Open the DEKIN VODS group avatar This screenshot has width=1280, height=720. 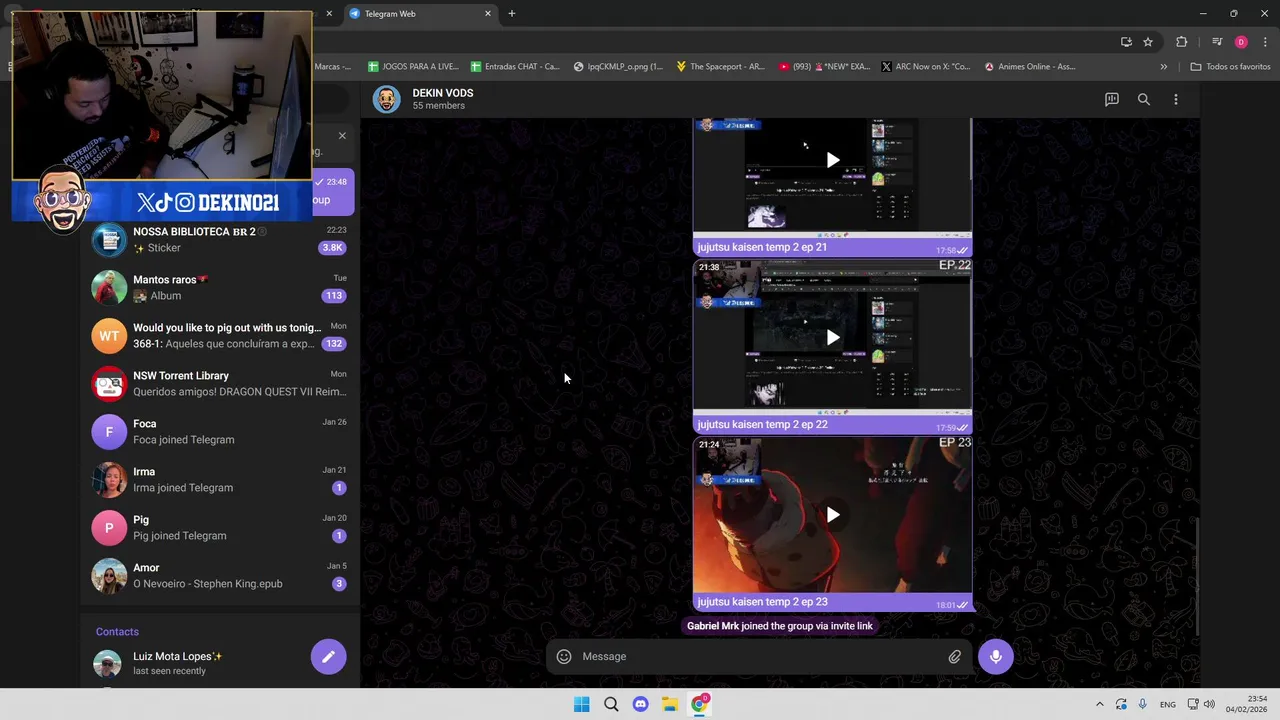387,99
